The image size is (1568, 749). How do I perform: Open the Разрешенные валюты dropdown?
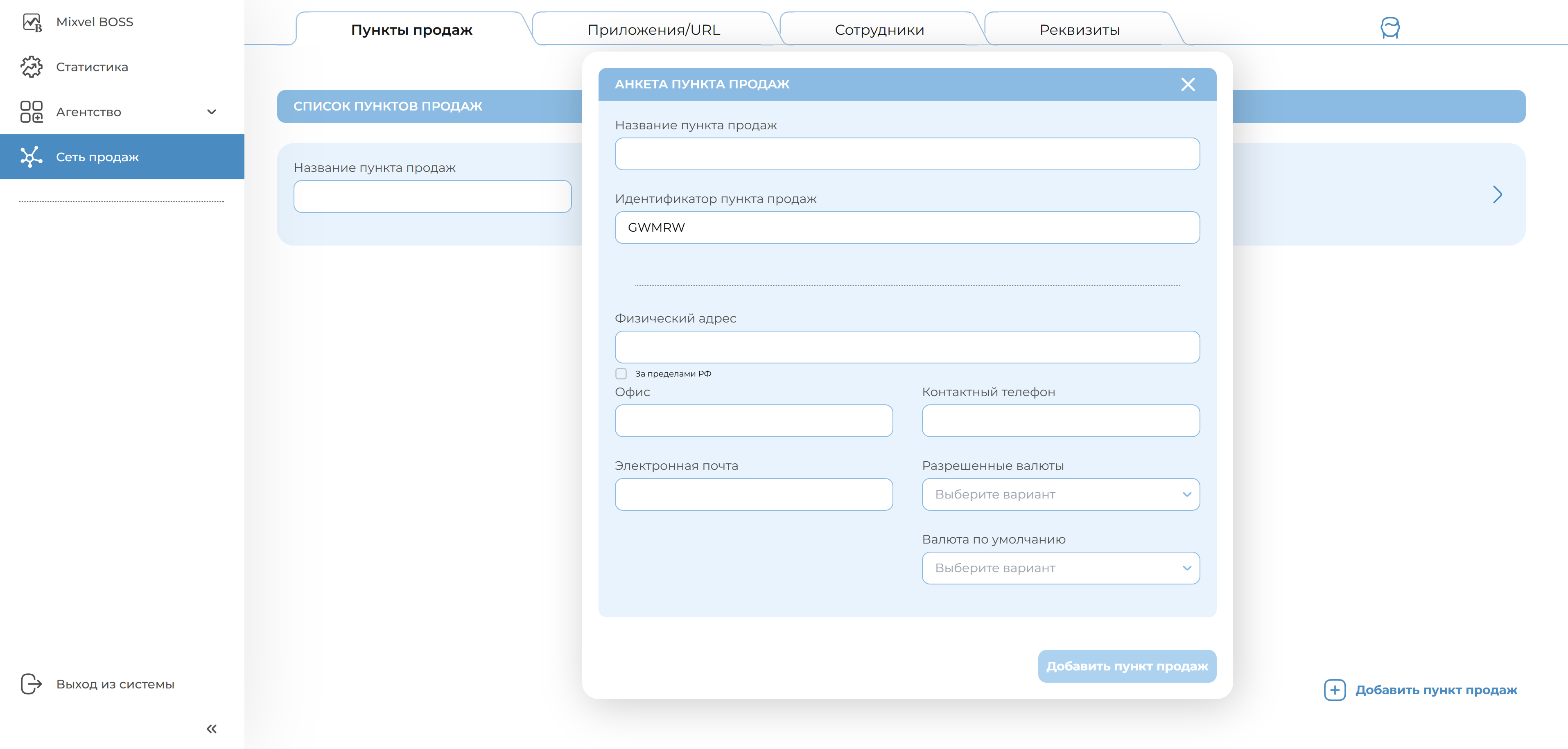pyautogui.click(x=1060, y=495)
